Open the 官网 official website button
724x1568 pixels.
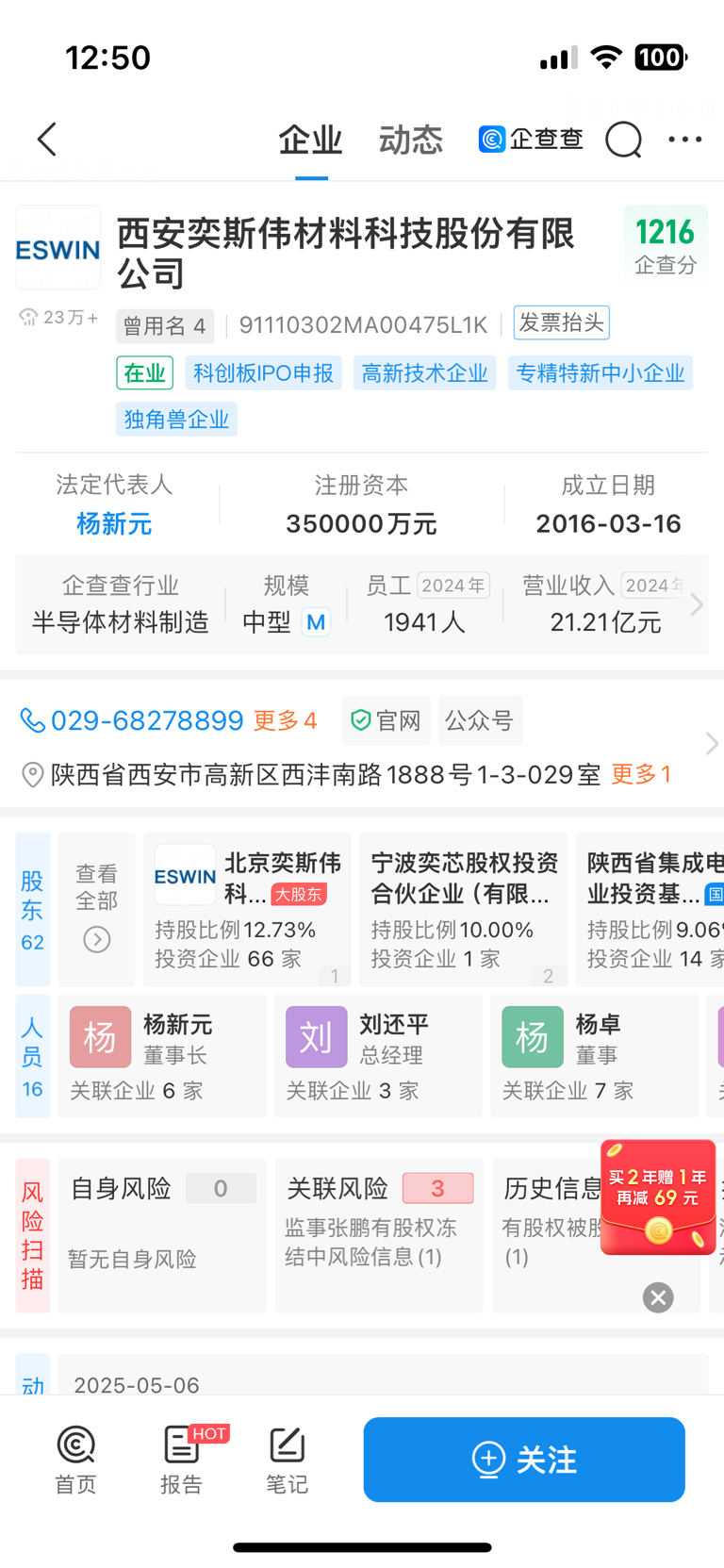tap(386, 721)
